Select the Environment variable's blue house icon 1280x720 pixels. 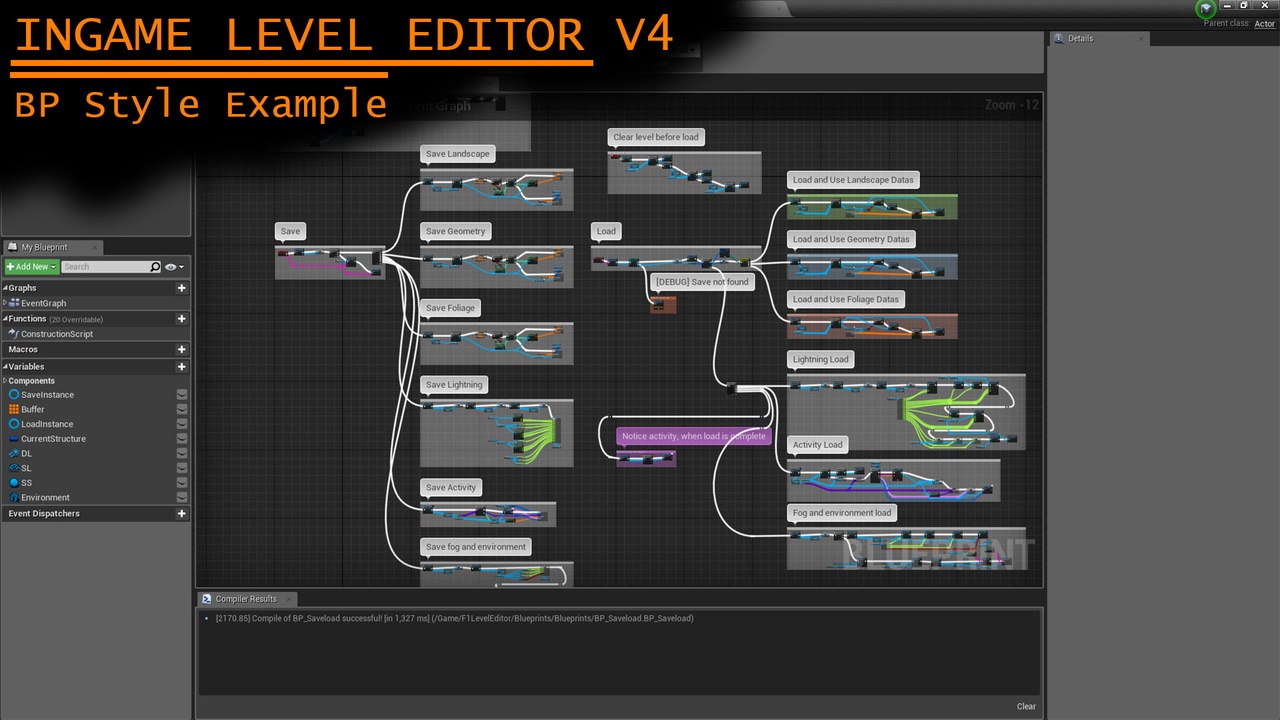point(14,497)
